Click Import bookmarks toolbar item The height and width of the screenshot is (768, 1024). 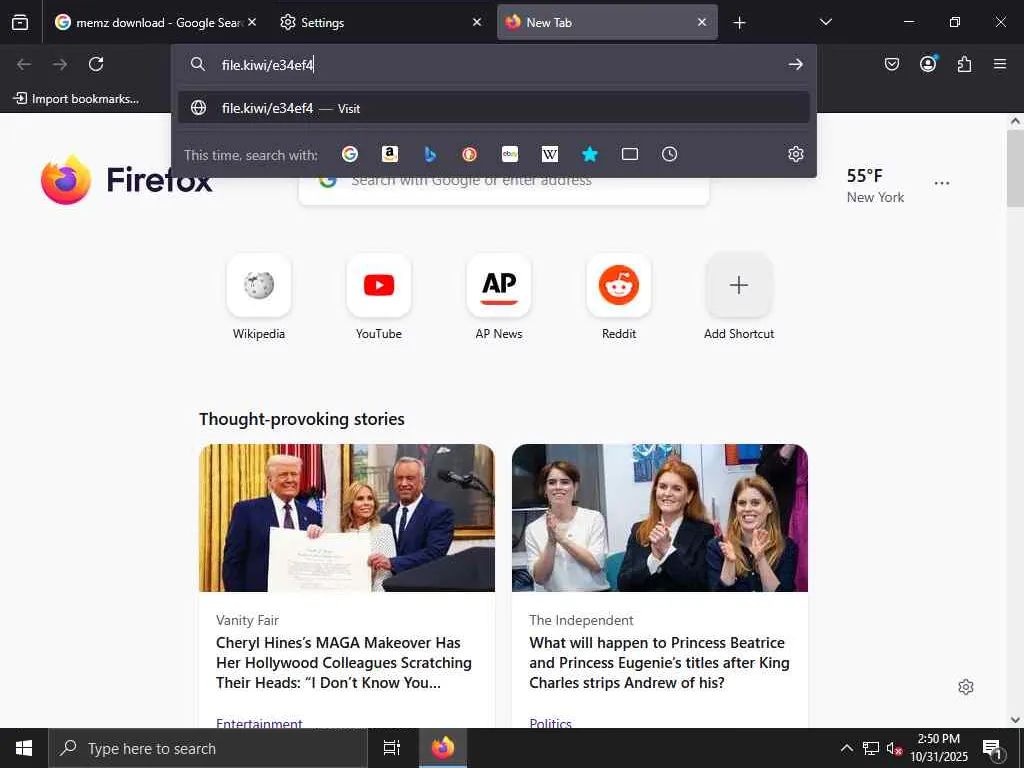coord(76,99)
